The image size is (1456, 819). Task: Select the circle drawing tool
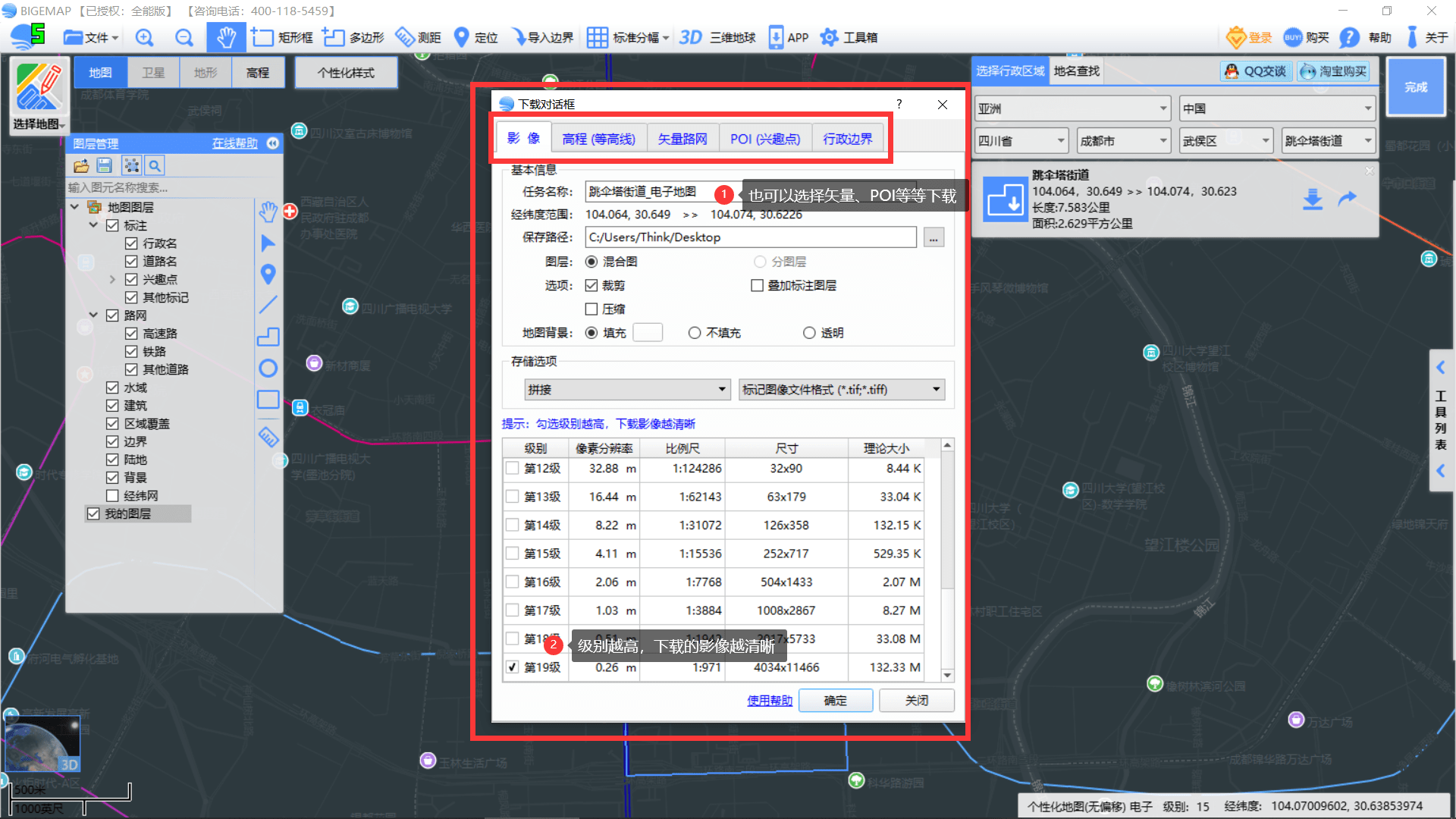(x=268, y=369)
